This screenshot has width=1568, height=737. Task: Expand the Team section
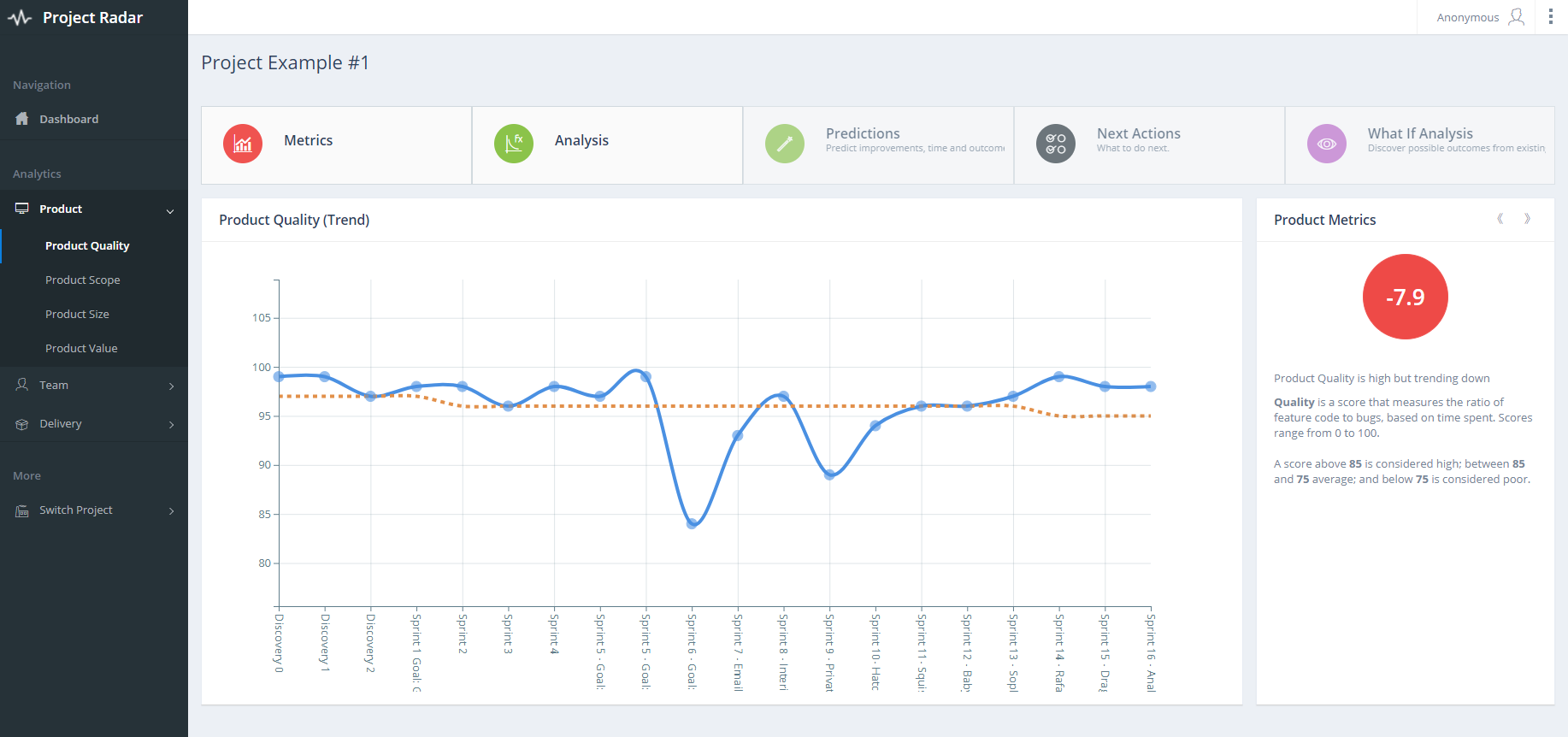(x=94, y=386)
